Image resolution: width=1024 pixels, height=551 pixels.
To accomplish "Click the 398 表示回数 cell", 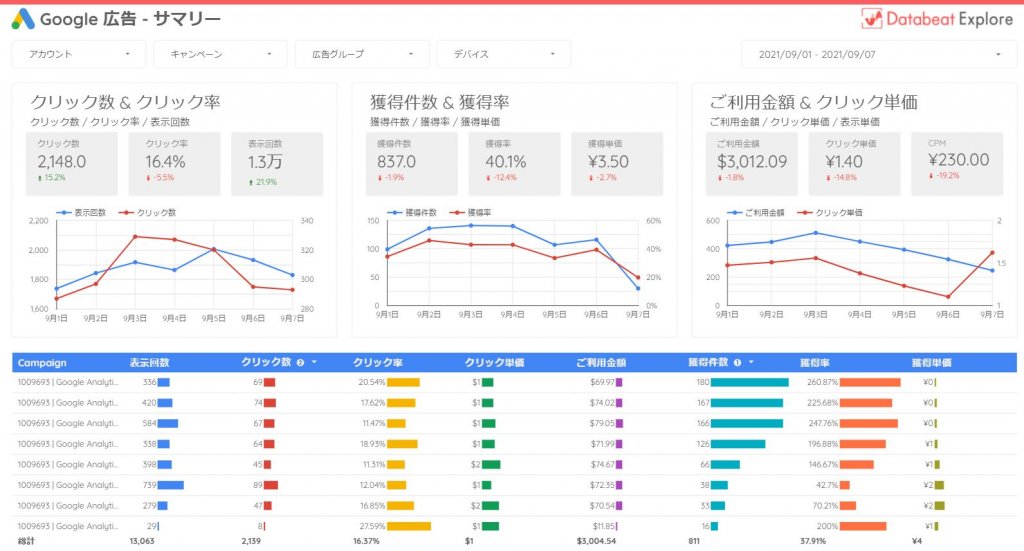I will [x=149, y=465].
